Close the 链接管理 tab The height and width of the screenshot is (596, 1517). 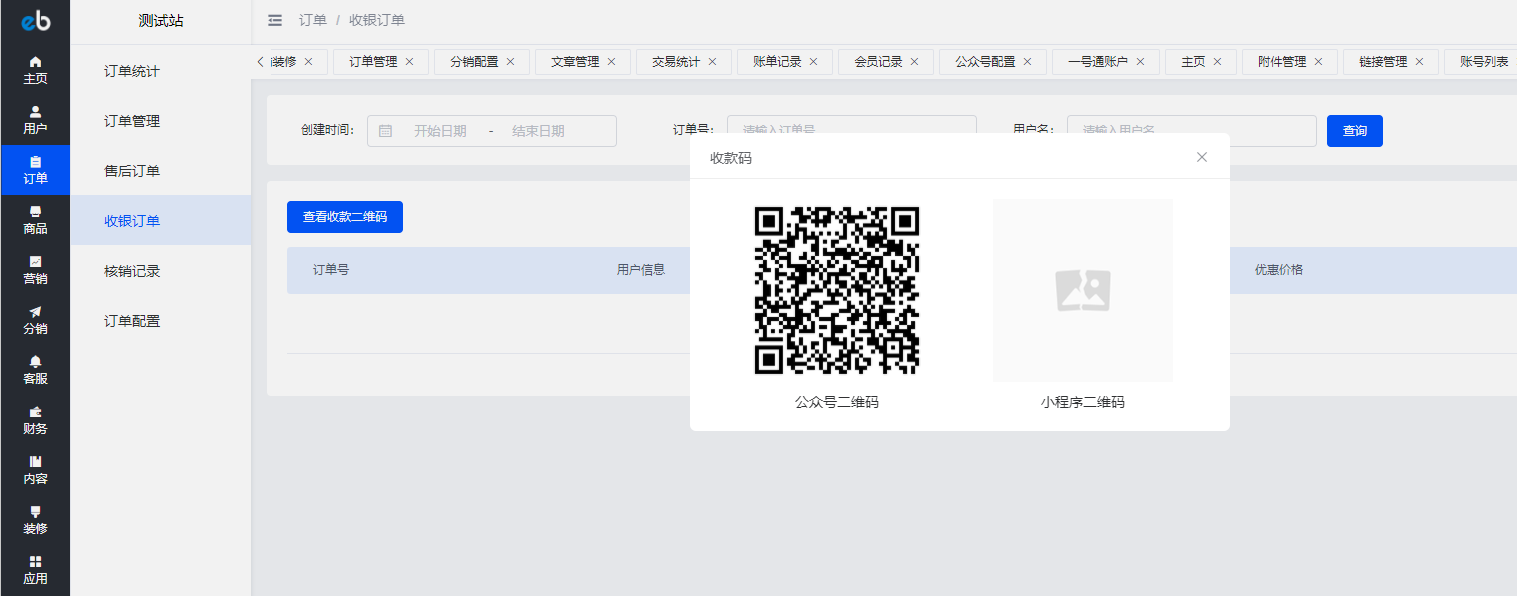pos(1419,62)
